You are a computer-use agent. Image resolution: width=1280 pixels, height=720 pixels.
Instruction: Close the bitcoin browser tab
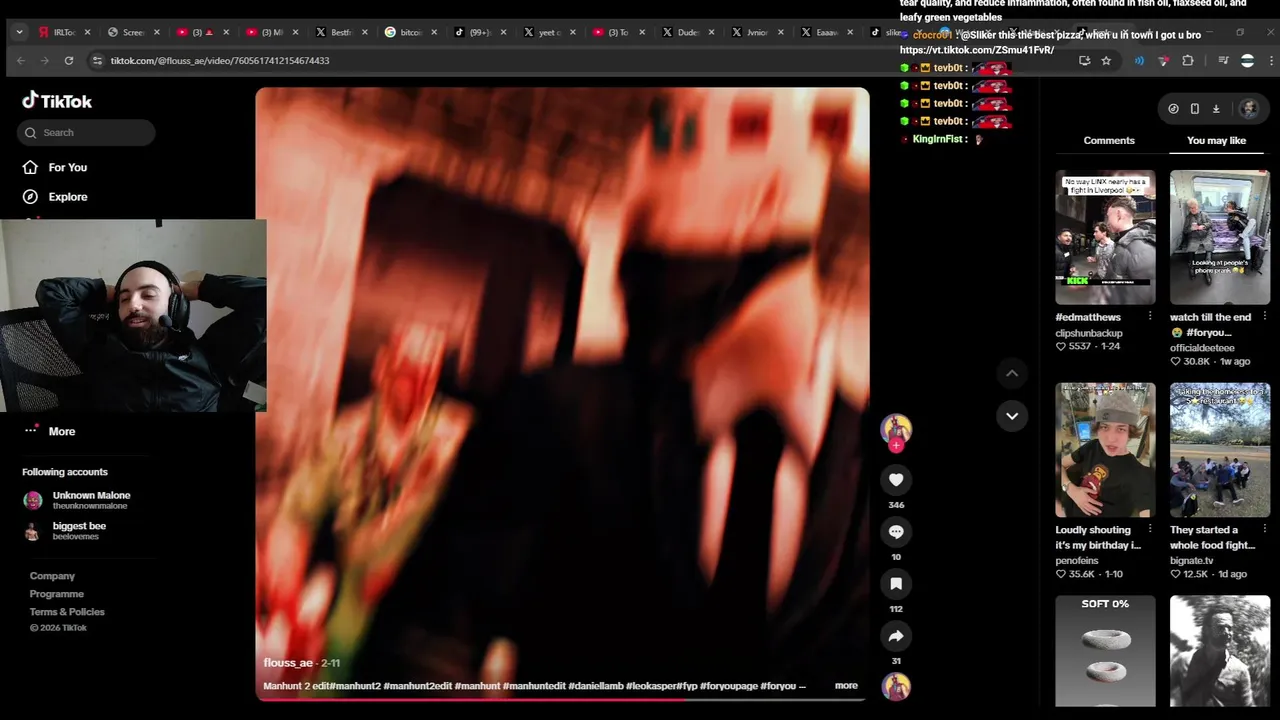(434, 33)
